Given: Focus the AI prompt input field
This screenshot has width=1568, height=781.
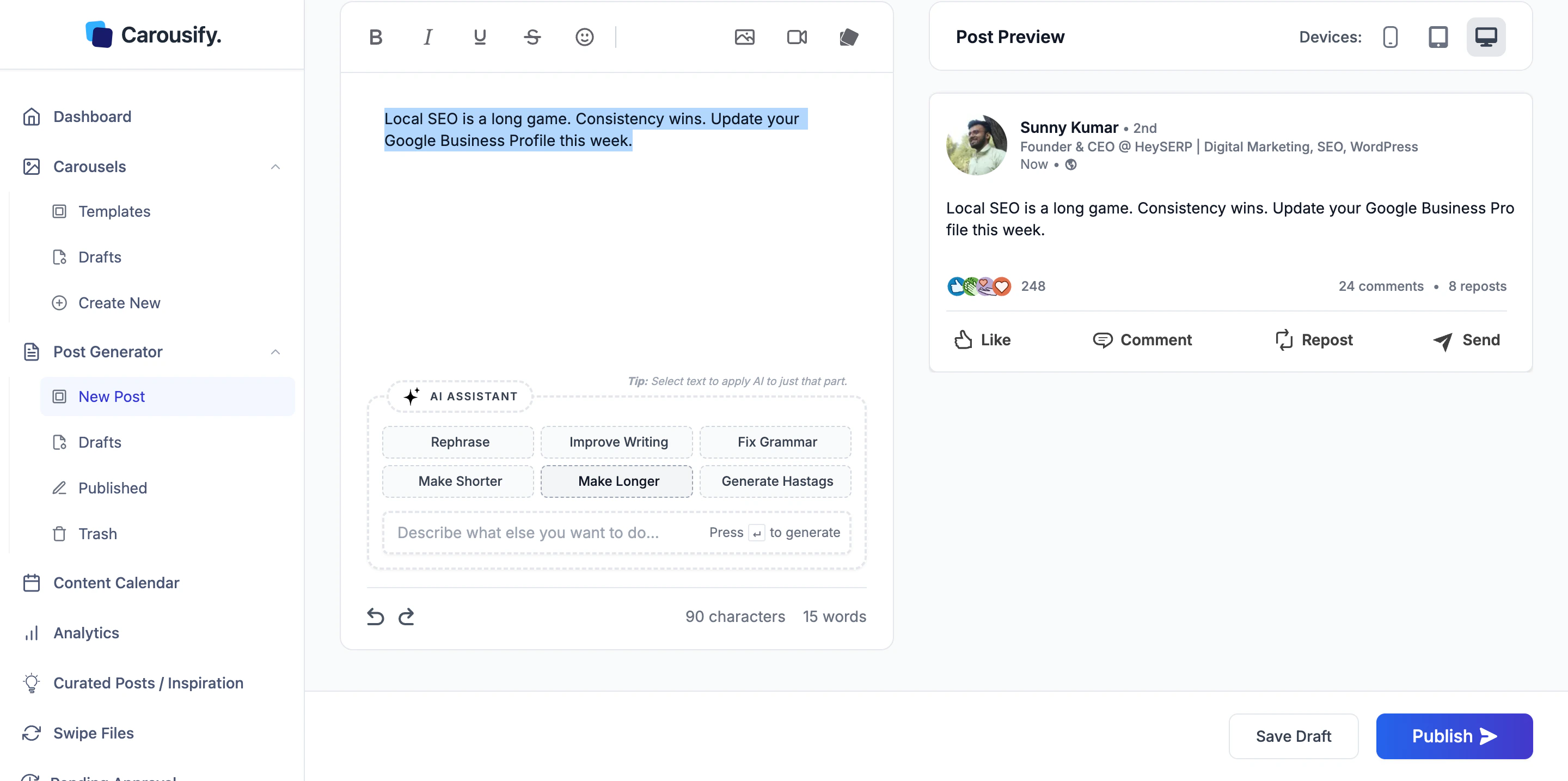Looking at the screenshot, I should click(x=617, y=533).
